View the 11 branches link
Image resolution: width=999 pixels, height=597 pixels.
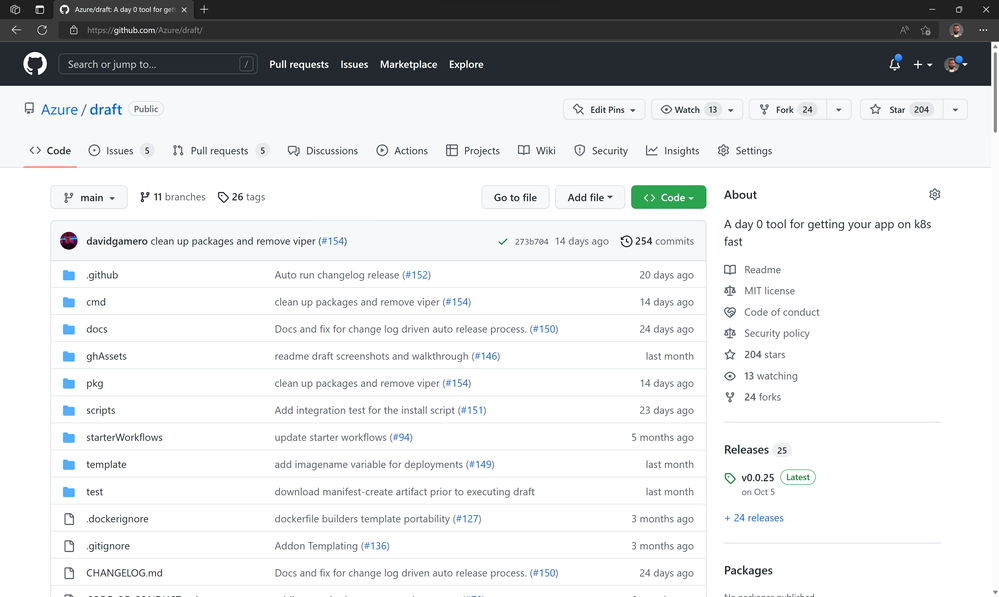click(x=173, y=197)
